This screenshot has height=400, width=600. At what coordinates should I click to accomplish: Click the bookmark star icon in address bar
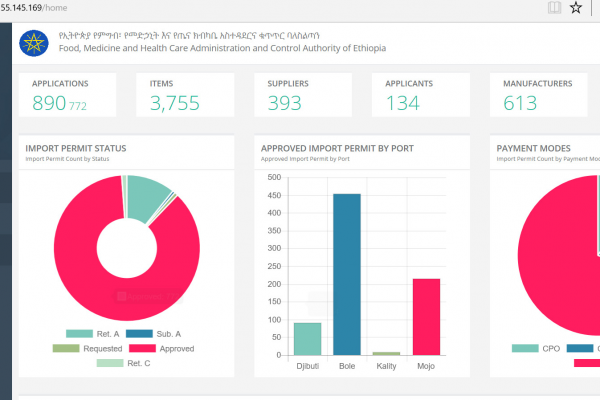point(576,8)
